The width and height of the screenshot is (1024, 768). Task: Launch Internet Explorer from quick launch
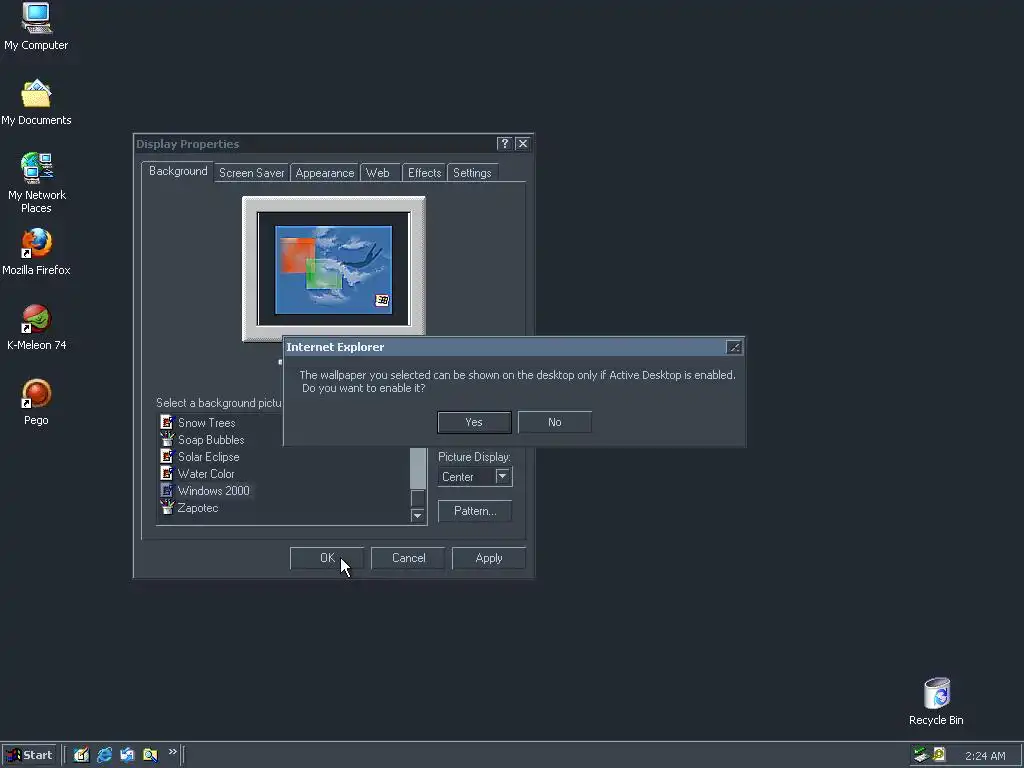(x=104, y=755)
